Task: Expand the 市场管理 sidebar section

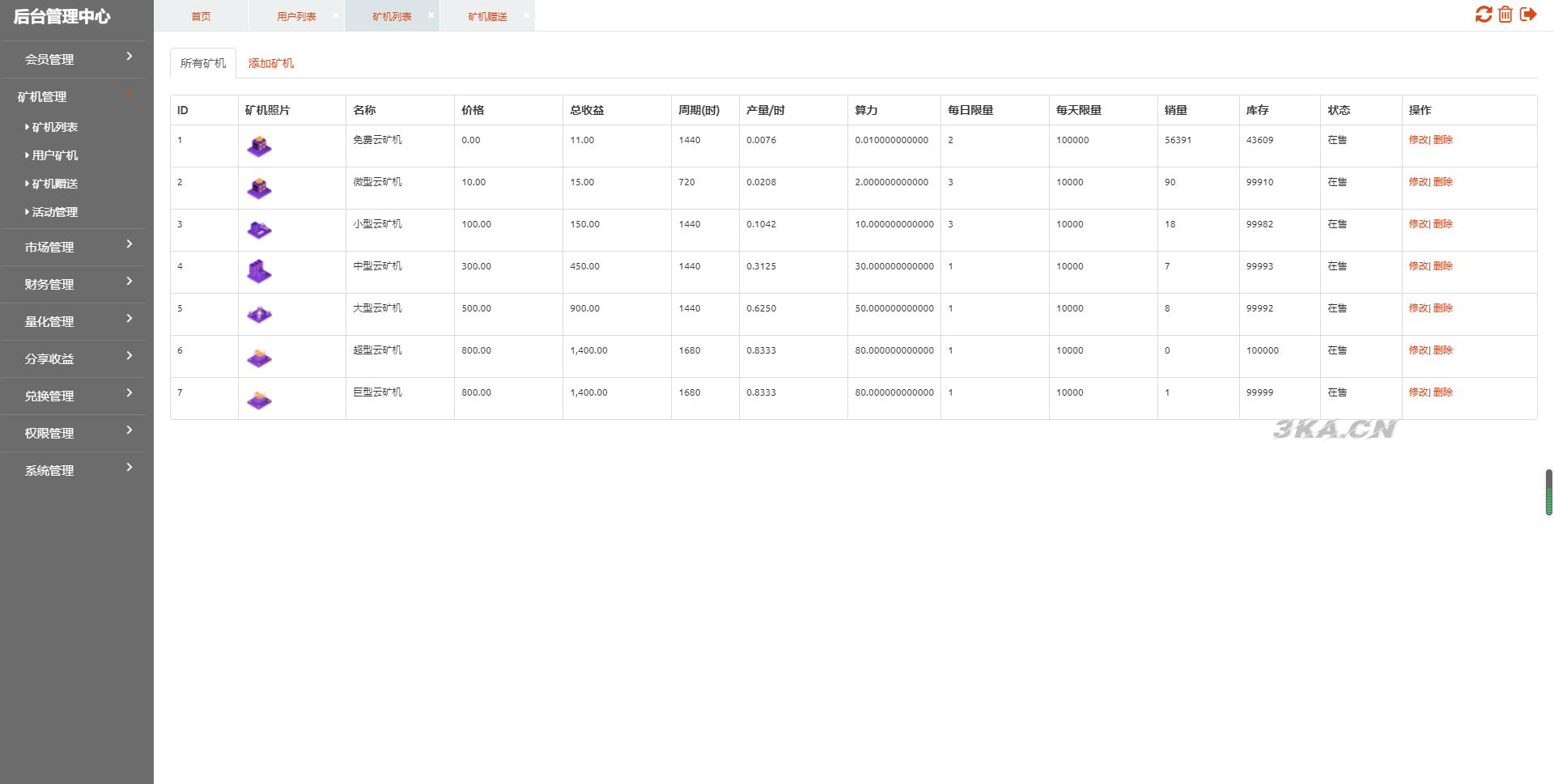Action: [x=73, y=247]
